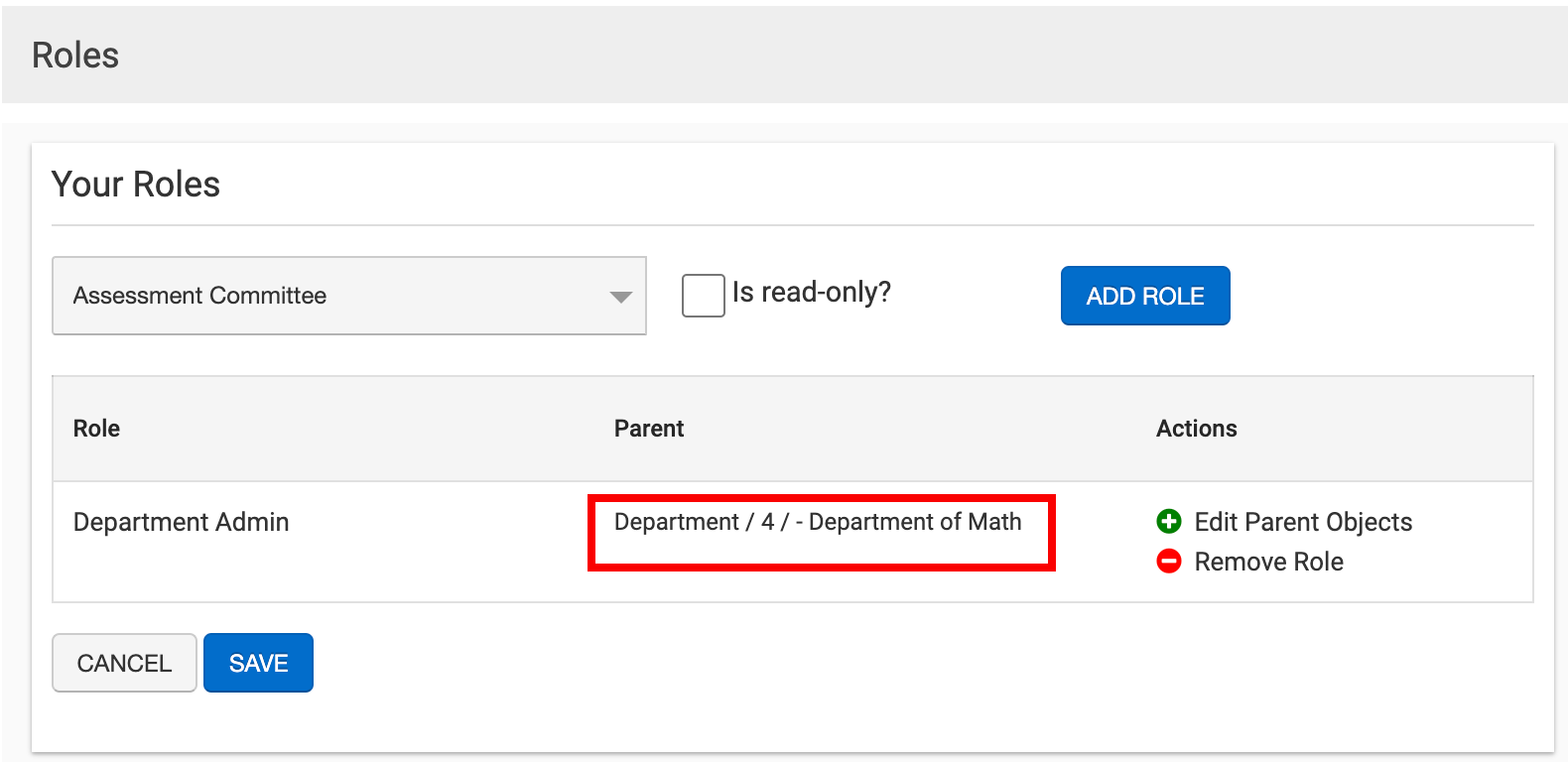Image resolution: width=1568 pixels, height=762 pixels.
Task: Click the green plus Edit Parent icon
Action: (x=1169, y=521)
